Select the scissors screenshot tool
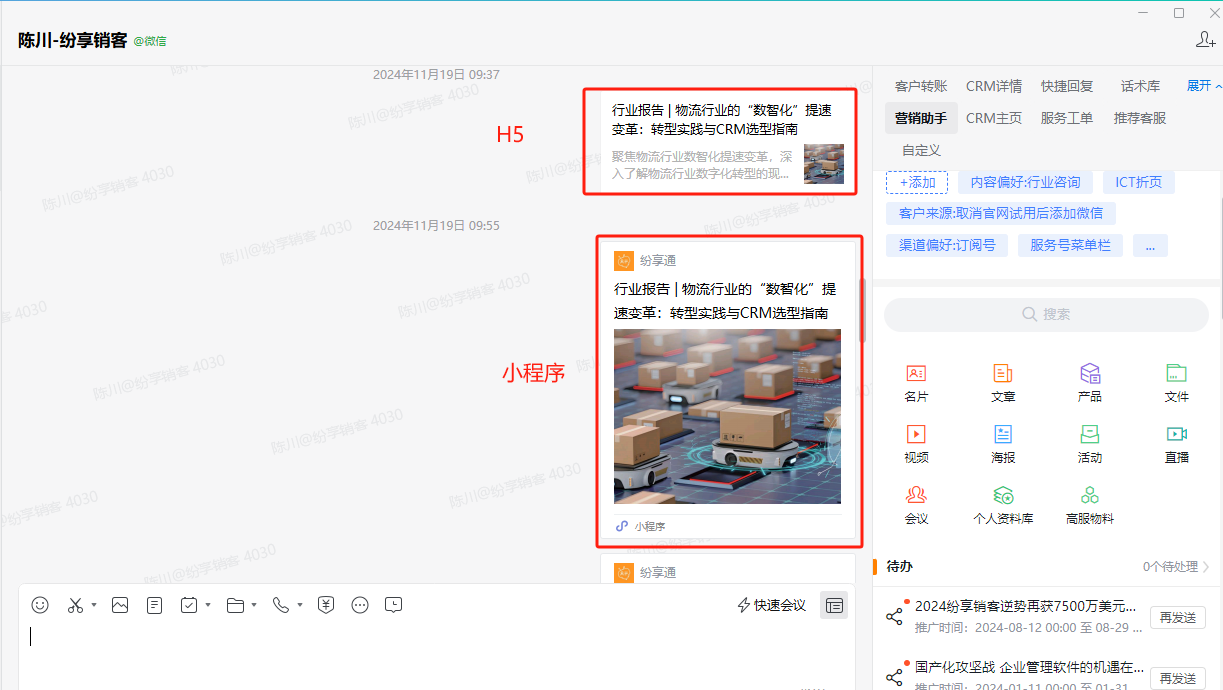Image resolution: width=1223 pixels, height=690 pixels. (x=75, y=605)
